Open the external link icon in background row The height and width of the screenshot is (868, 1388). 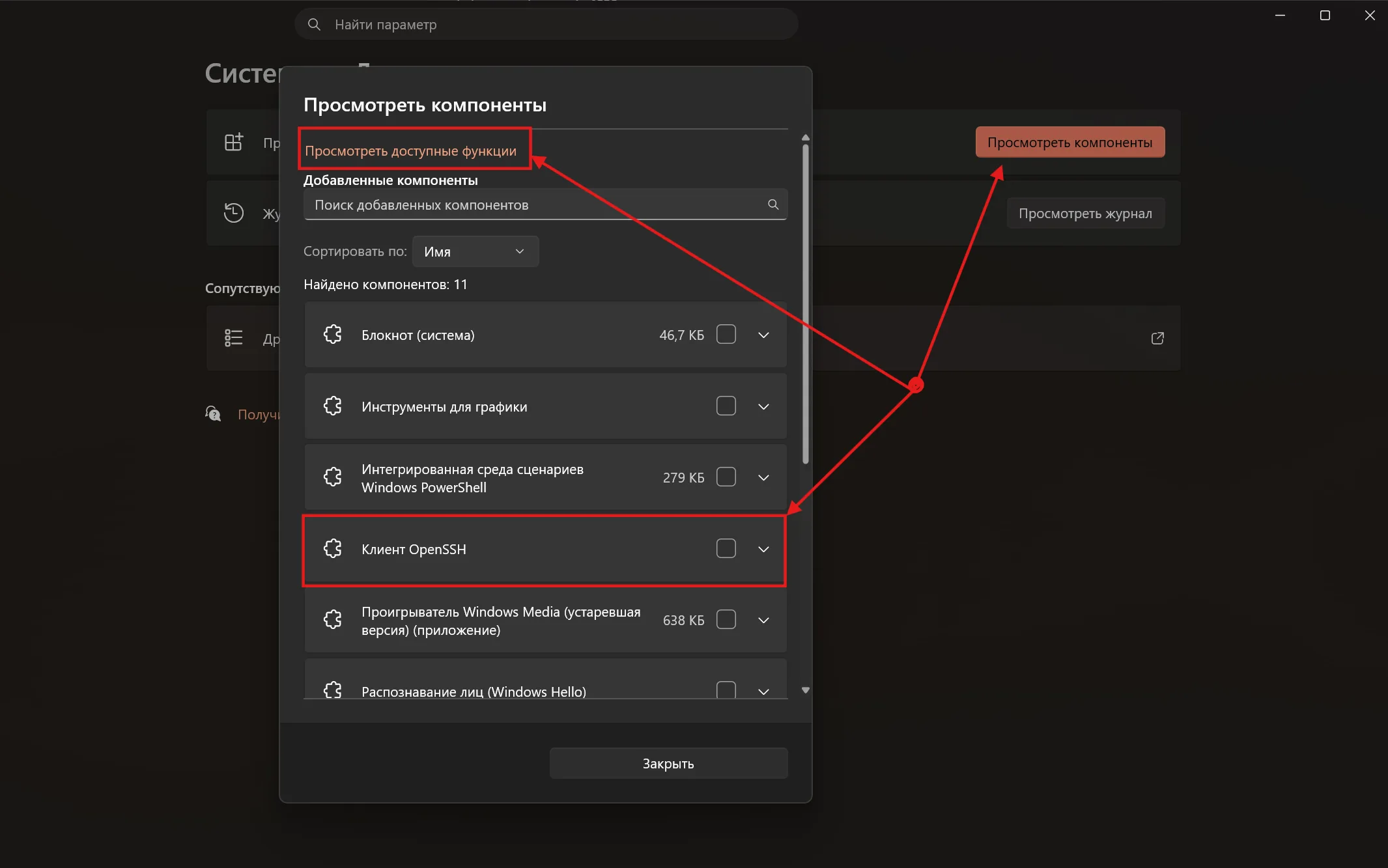(1157, 338)
